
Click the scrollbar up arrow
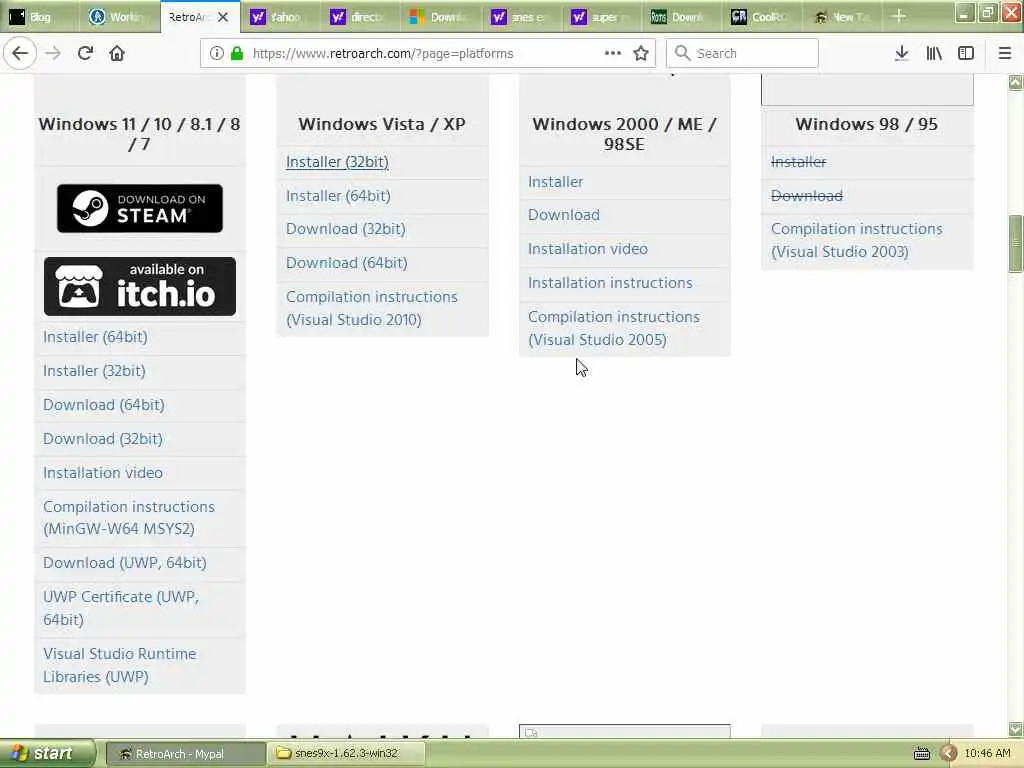1016,82
